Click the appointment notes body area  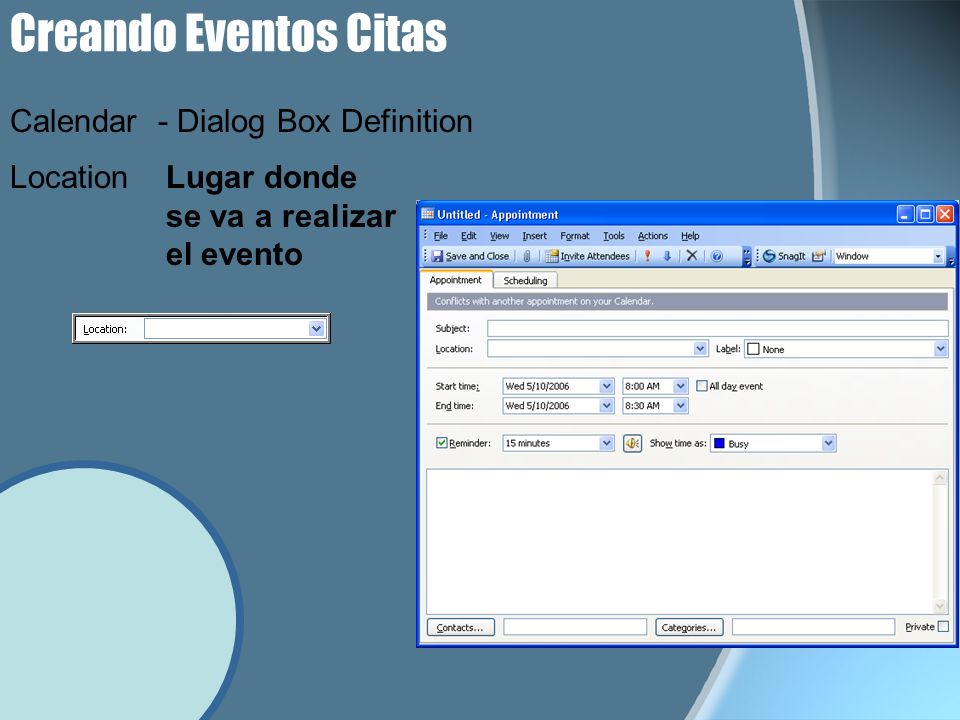click(680, 542)
